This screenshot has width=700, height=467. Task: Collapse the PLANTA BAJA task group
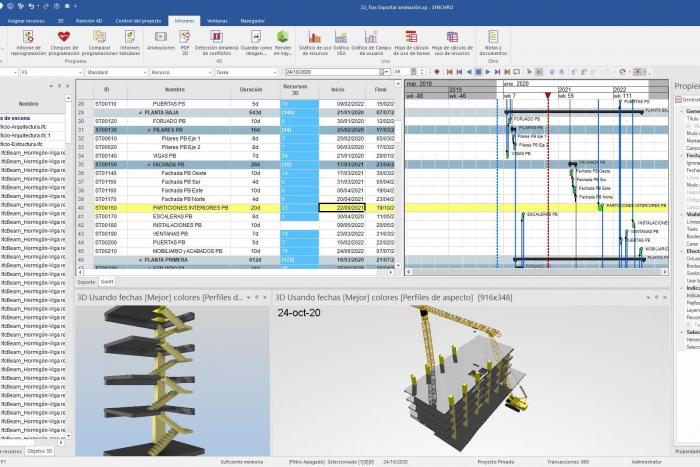pos(140,113)
